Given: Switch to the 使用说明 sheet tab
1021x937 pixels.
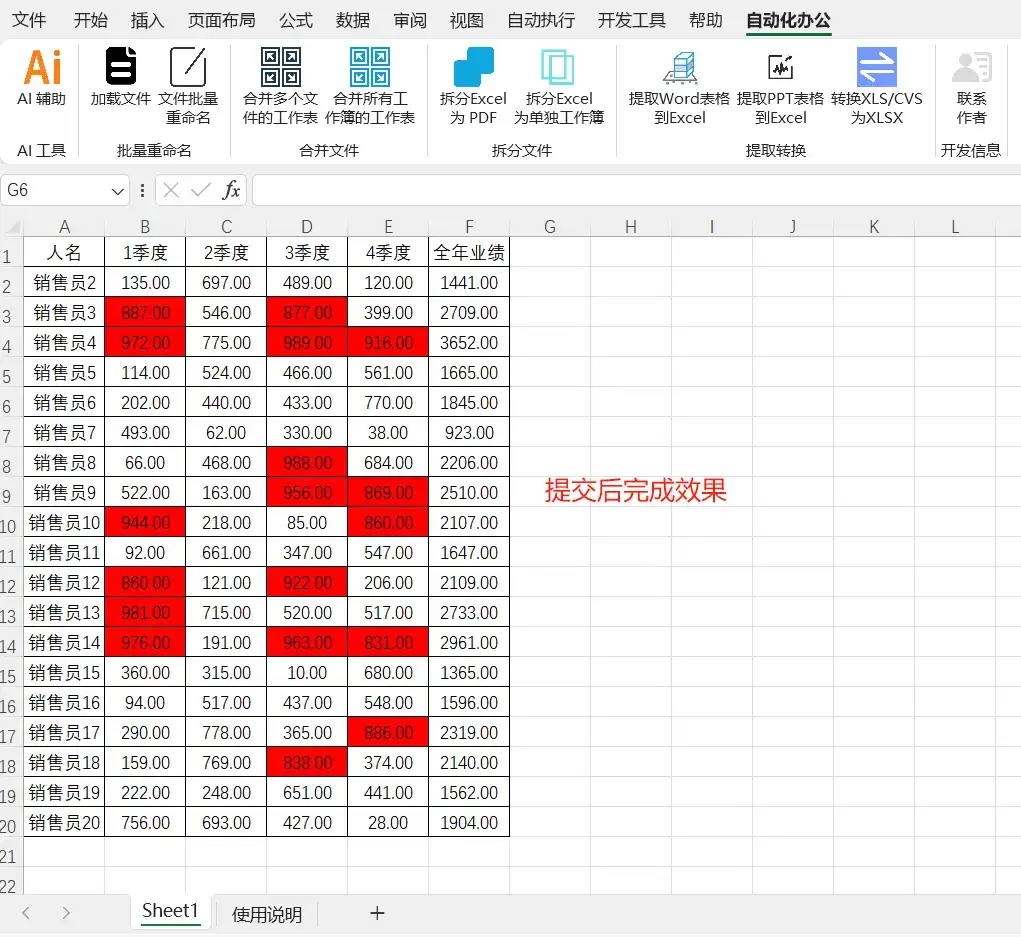Looking at the screenshot, I should tap(265, 913).
